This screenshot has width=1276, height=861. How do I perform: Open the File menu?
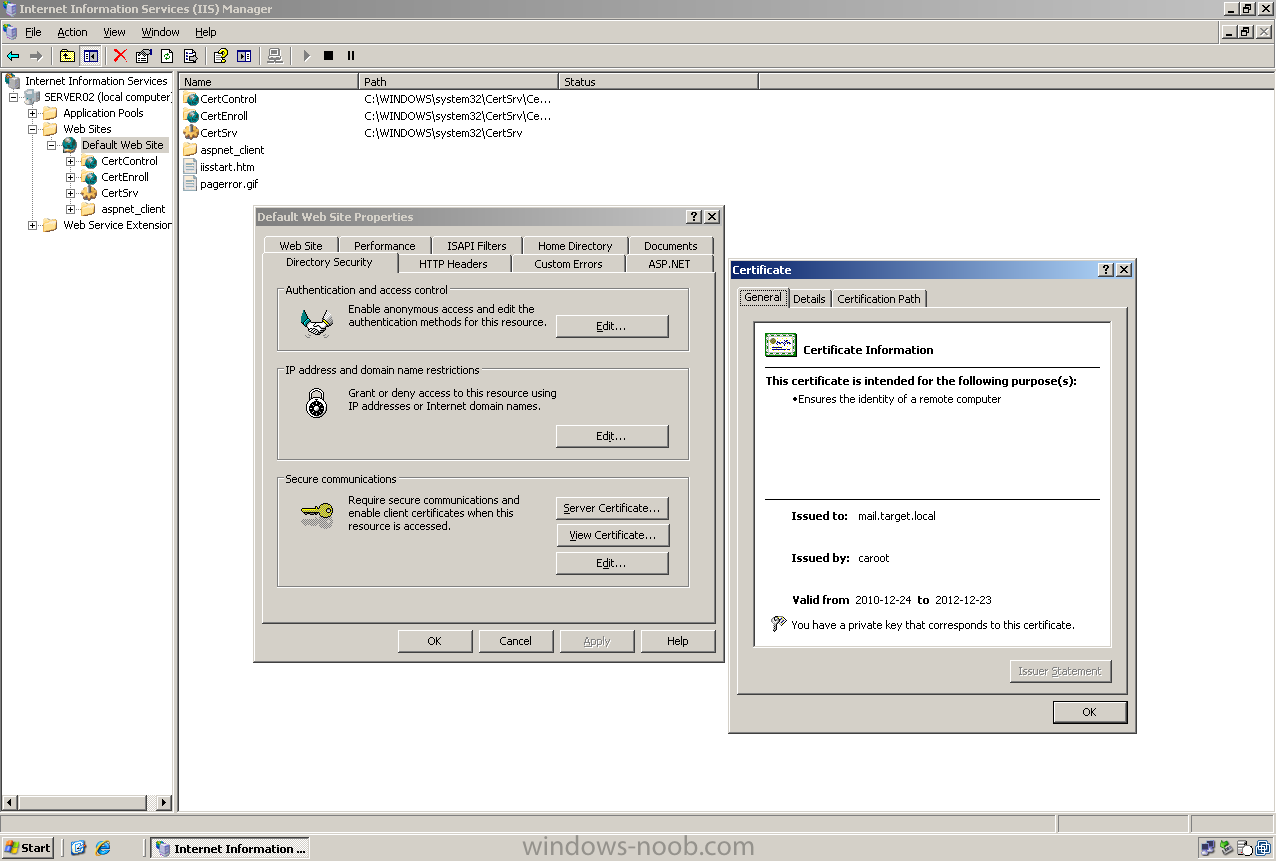tap(33, 32)
